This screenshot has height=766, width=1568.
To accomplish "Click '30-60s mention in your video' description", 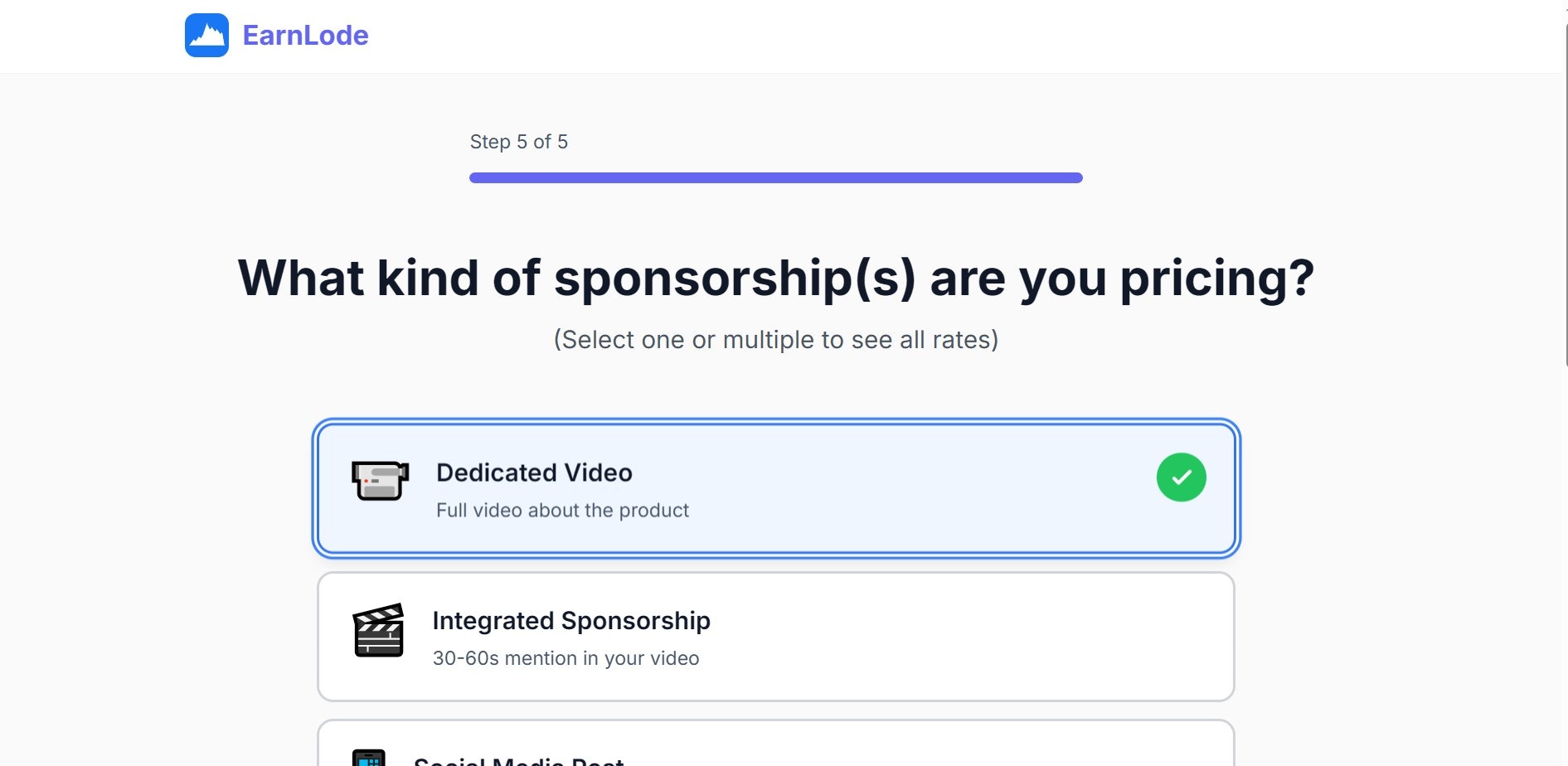I will click(x=566, y=658).
